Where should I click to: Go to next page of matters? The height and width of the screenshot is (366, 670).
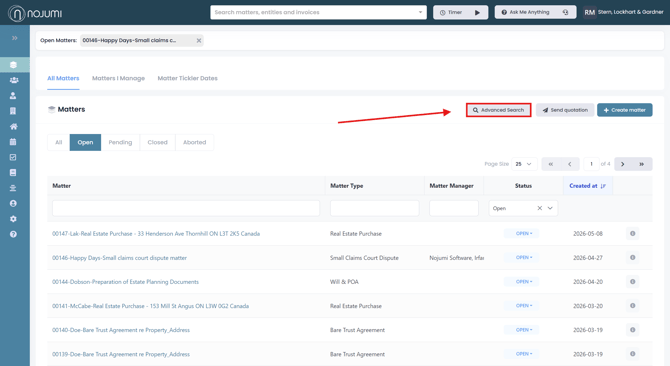[623, 164]
